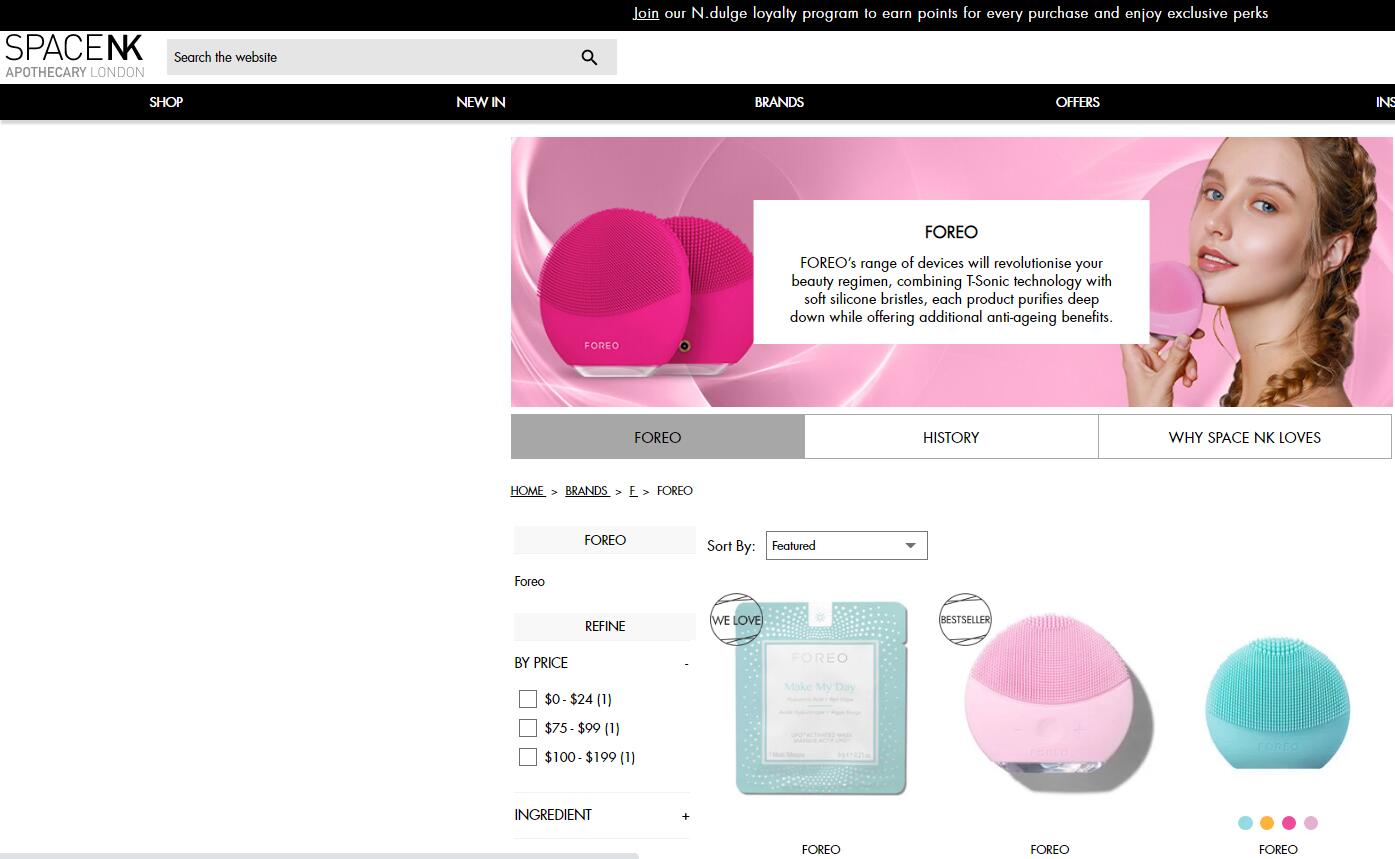Open the OFFERS menu
This screenshot has width=1395, height=859.
[x=1078, y=102]
